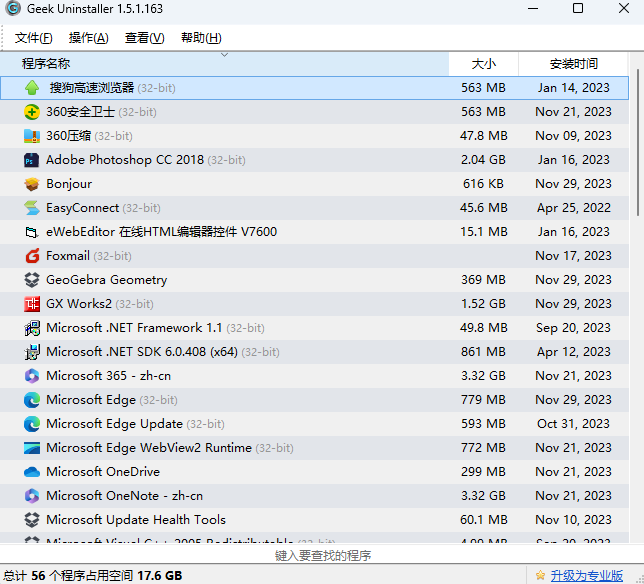Click the GeoGebra Geometry icon
The height and width of the screenshot is (584, 644).
point(32,280)
